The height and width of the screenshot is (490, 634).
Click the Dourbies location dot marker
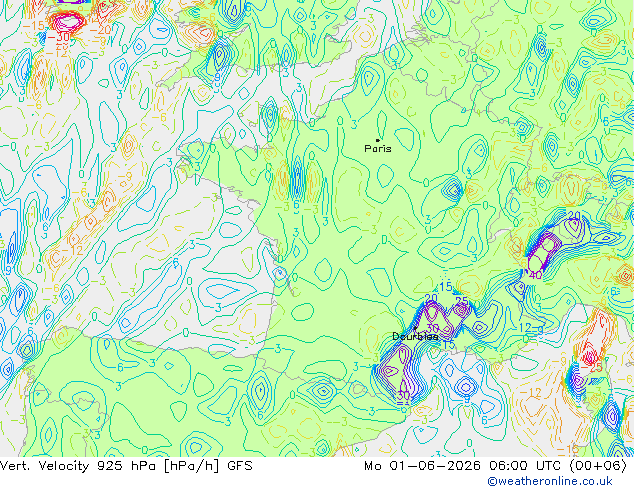415,328
